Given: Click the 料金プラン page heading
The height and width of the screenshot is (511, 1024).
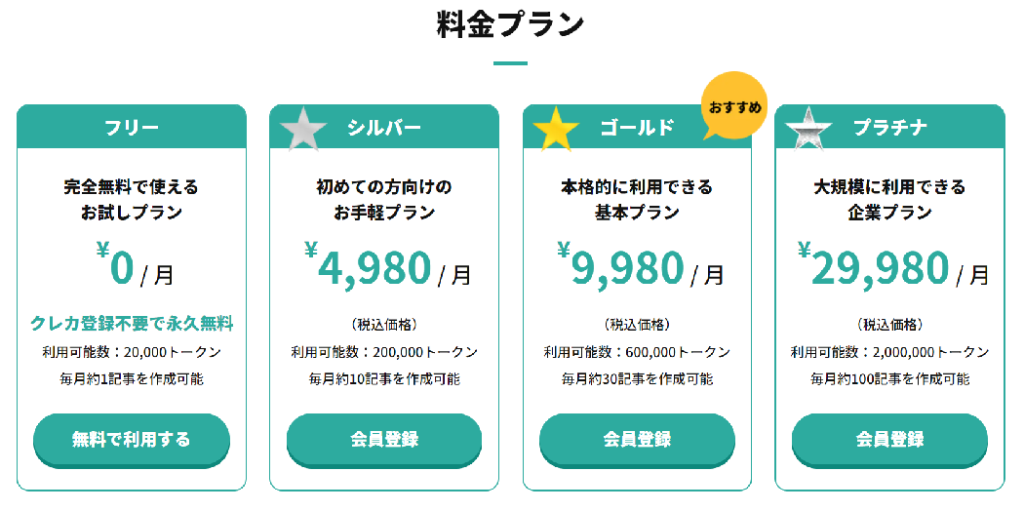Looking at the screenshot, I should 510,24.
